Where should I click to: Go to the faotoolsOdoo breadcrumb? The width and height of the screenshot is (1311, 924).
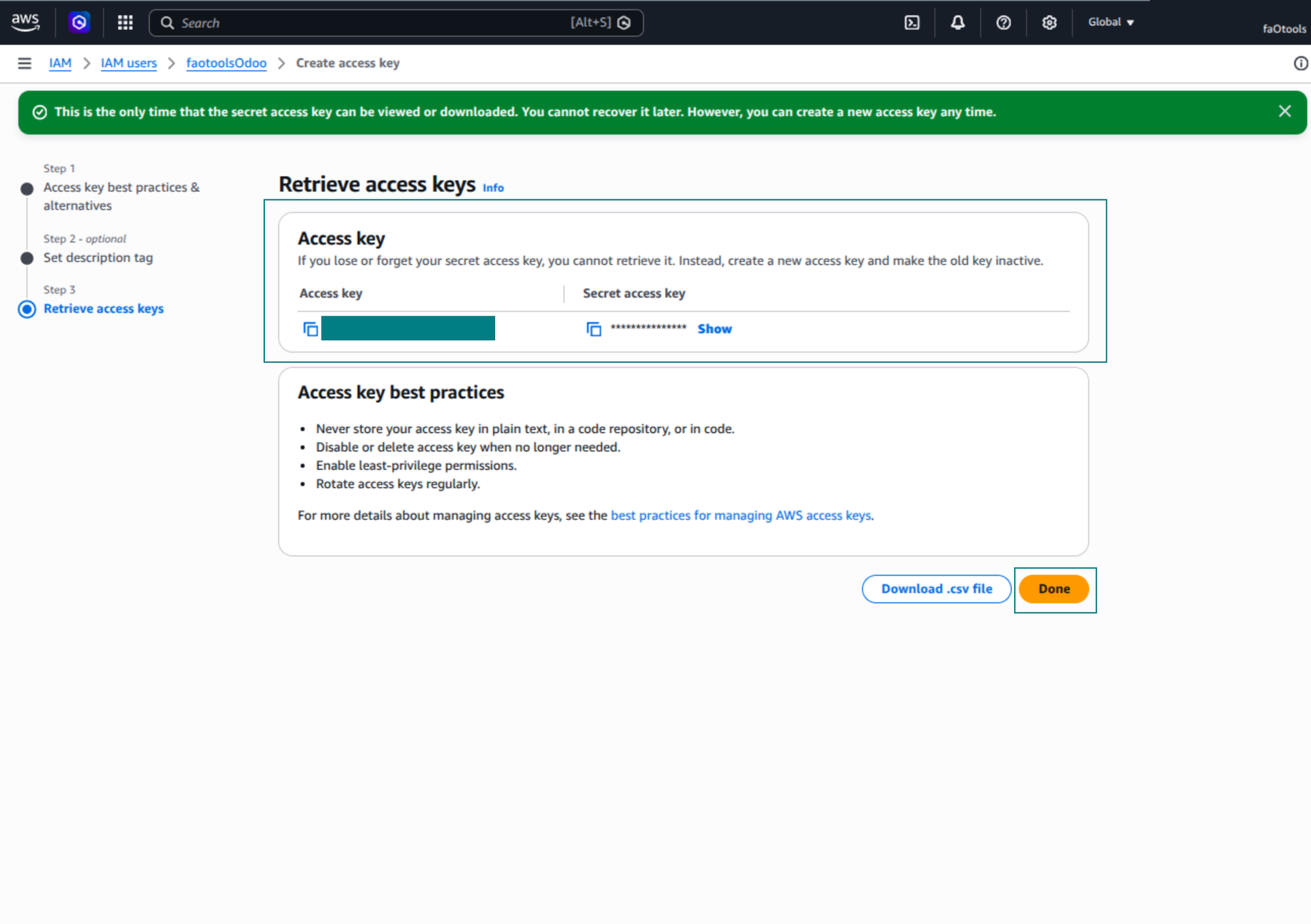pyautogui.click(x=226, y=63)
